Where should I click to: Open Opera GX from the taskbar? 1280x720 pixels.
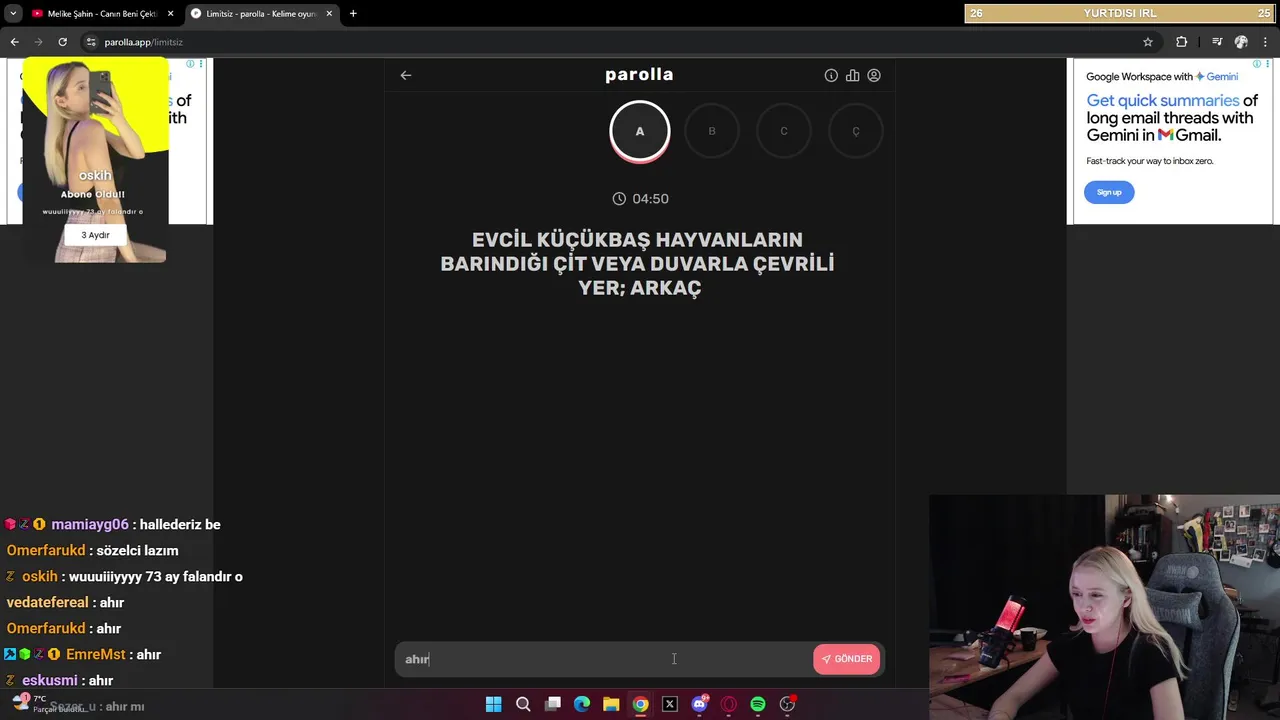[729, 704]
